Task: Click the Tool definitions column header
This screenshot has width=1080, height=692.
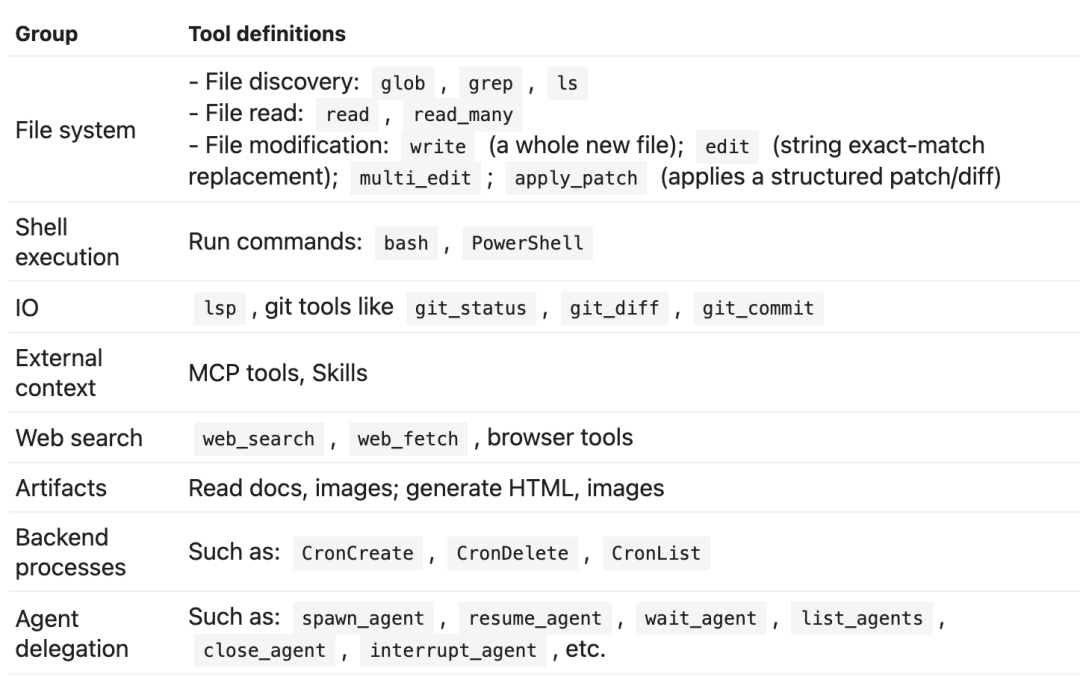Action: click(x=267, y=34)
